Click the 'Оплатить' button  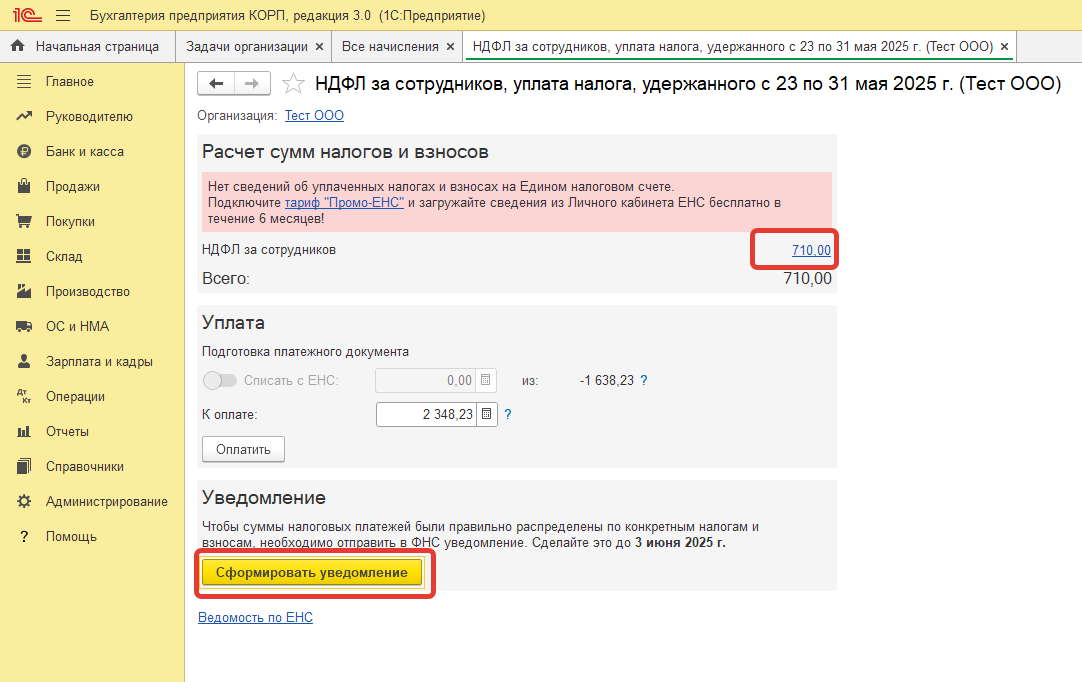click(243, 449)
